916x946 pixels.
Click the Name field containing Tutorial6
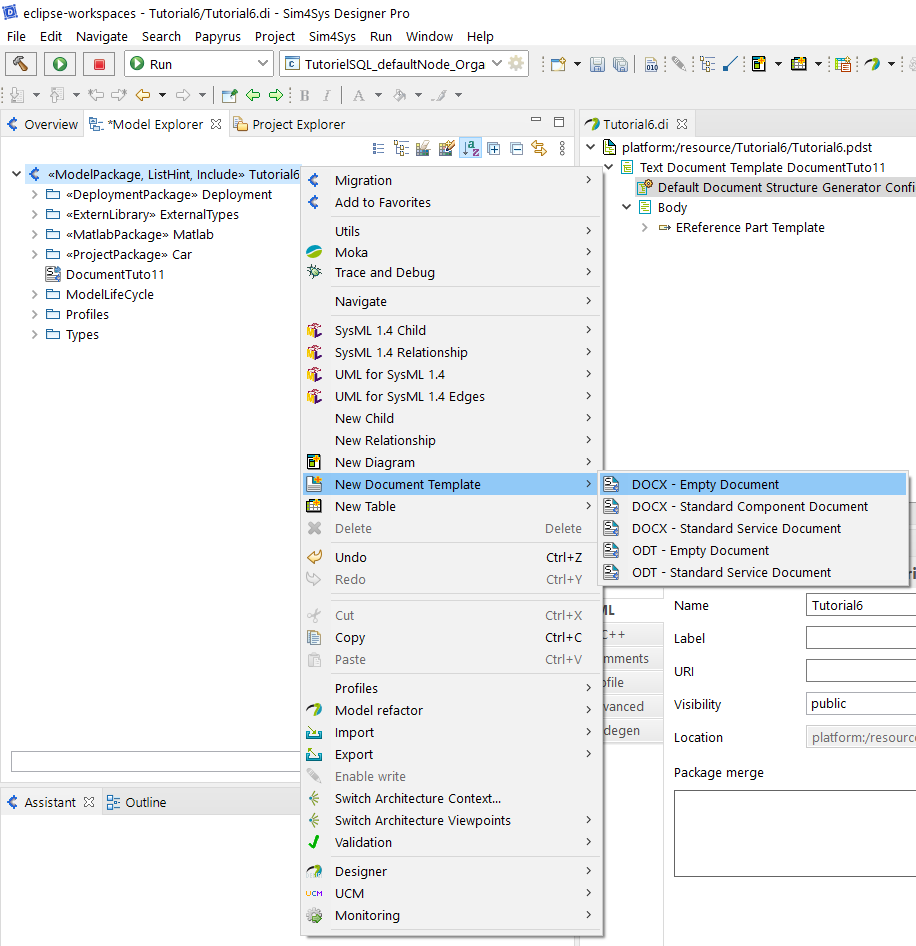pos(860,605)
